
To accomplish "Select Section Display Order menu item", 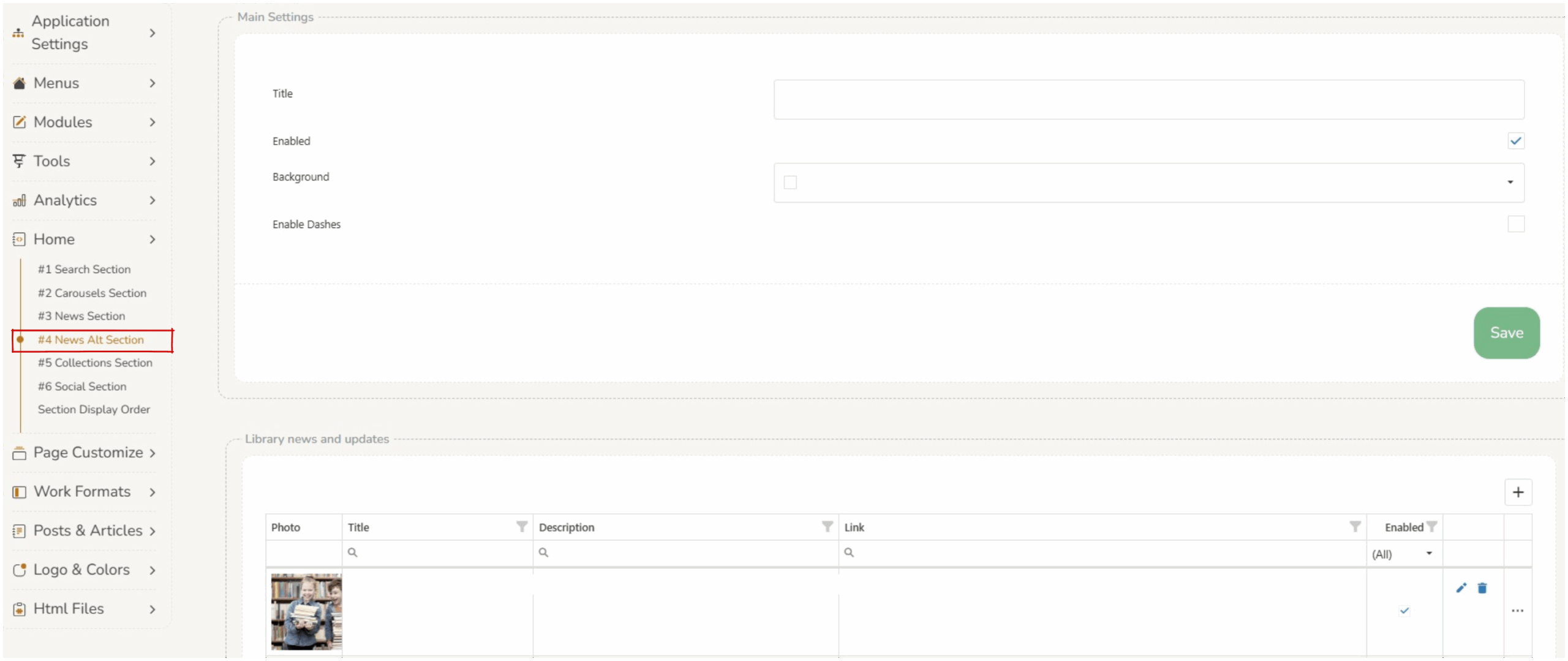I will (x=94, y=409).
